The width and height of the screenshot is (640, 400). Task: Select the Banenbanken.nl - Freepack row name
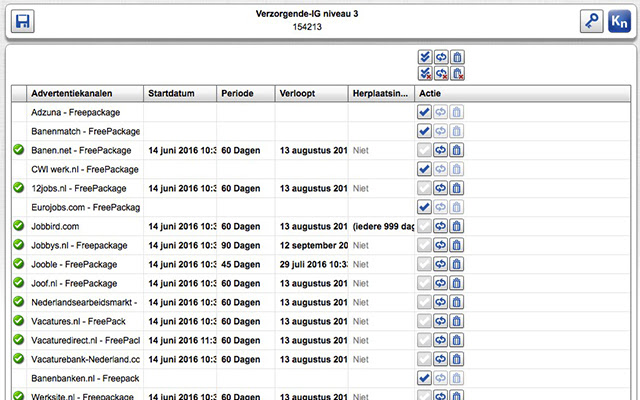tap(85, 378)
